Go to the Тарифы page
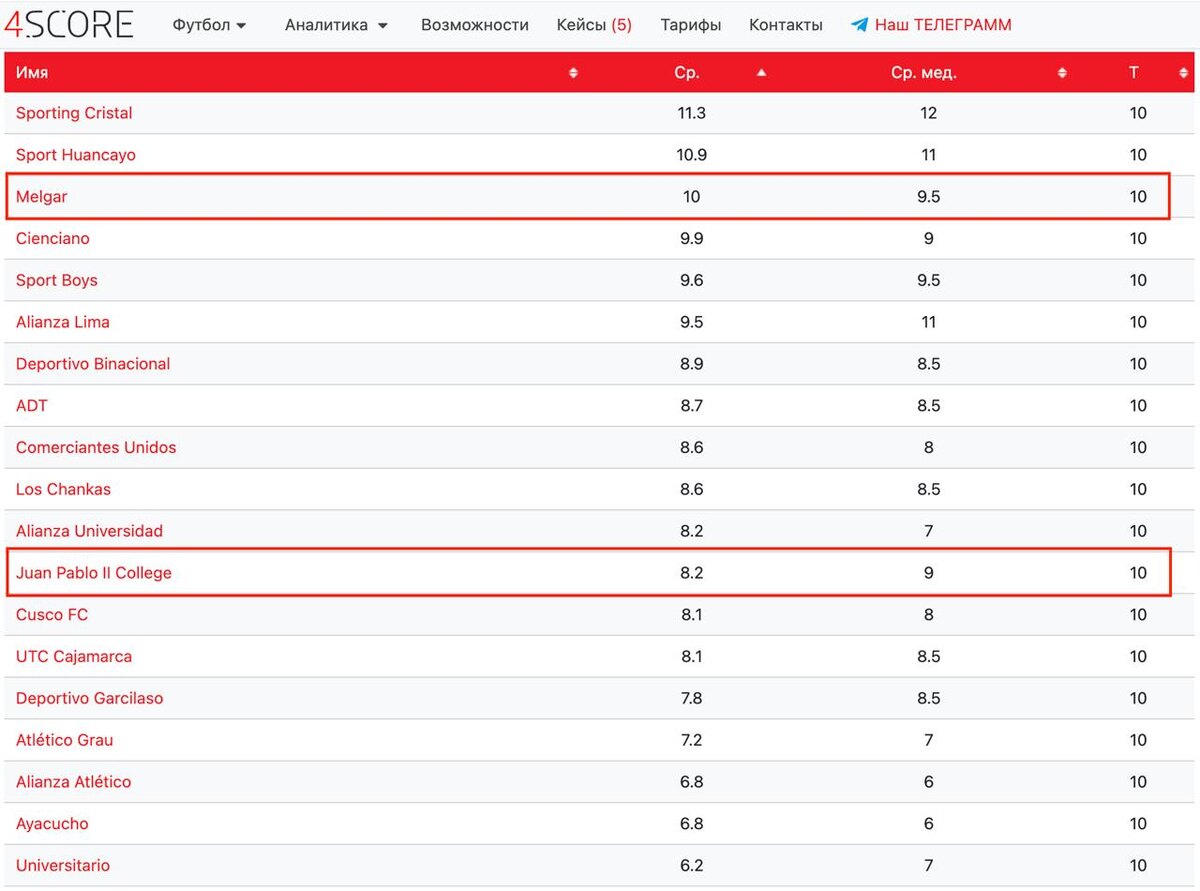The width and height of the screenshot is (1200, 891). (x=691, y=25)
